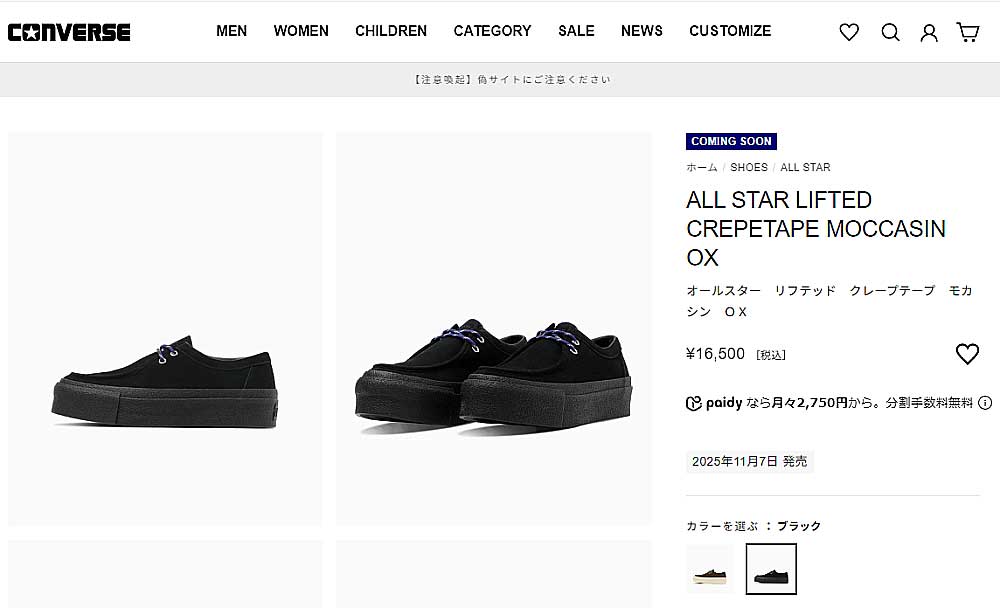Open the WOMEN menu
The height and width of the screenshot is (608, 1000).
pyautogui.click(x=301, y=31)
